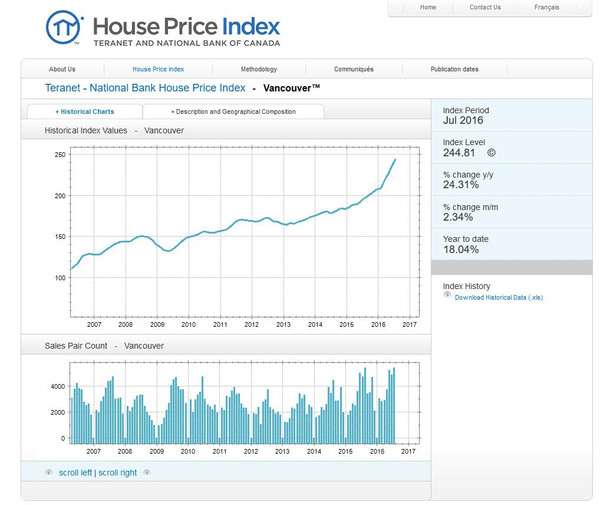
Task: Click the Vancouver title text
Action: (291, 88)
